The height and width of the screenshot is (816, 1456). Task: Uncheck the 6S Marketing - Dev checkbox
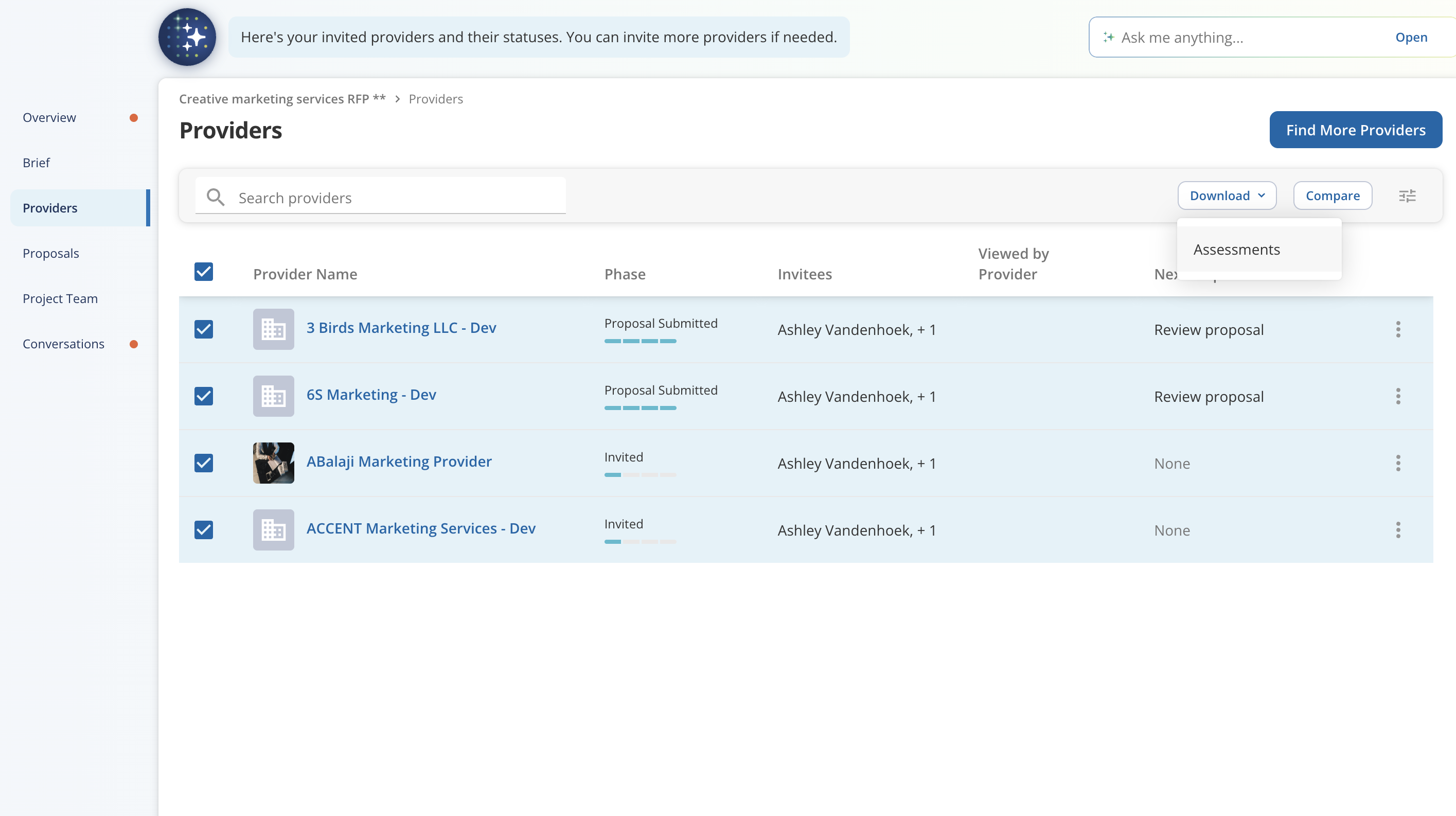tap(203, 396)
